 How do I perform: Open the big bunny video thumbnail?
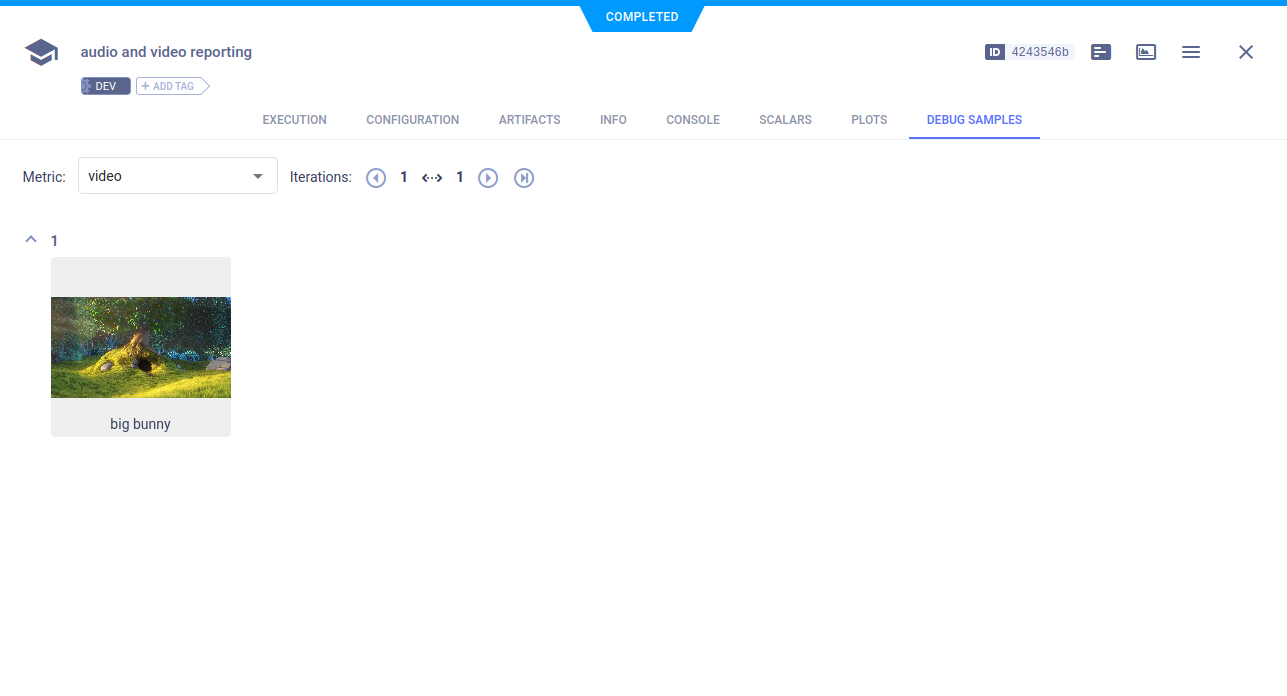point(140,347)
